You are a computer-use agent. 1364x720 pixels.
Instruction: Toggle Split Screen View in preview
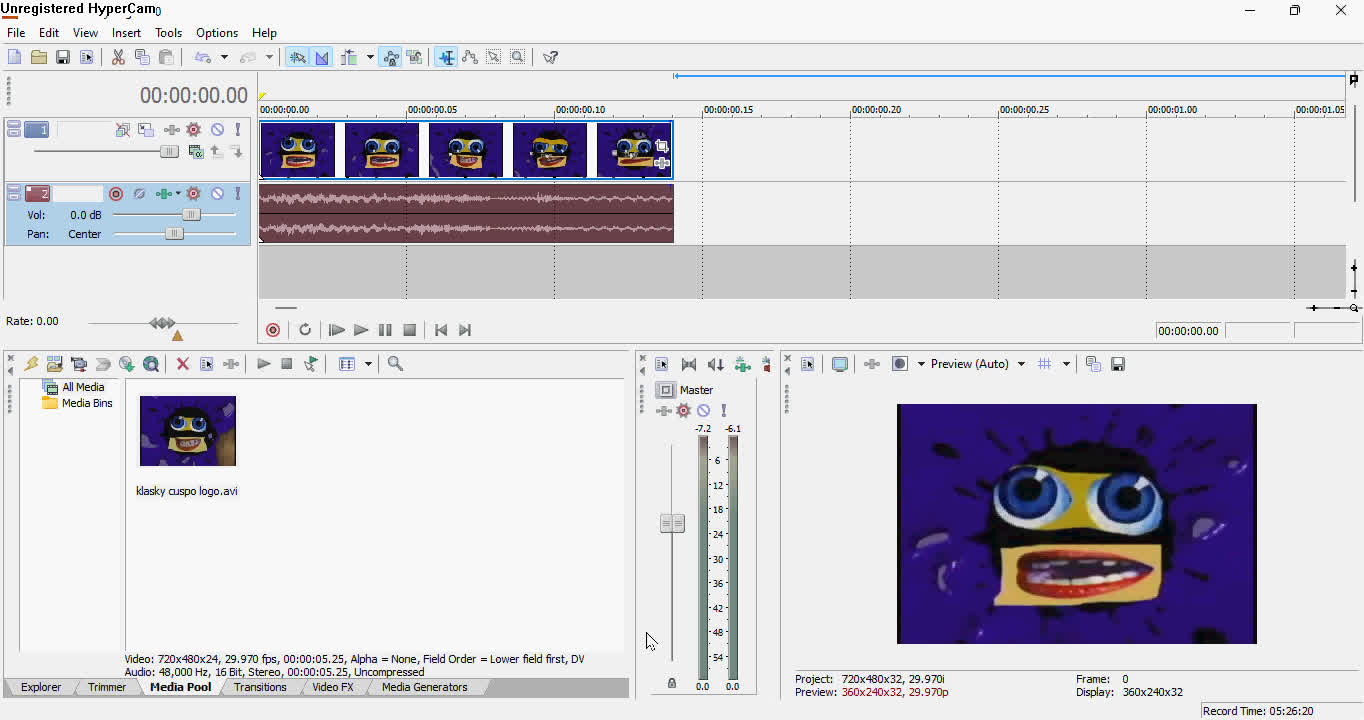pyautogui.click(x=900, y=364)
